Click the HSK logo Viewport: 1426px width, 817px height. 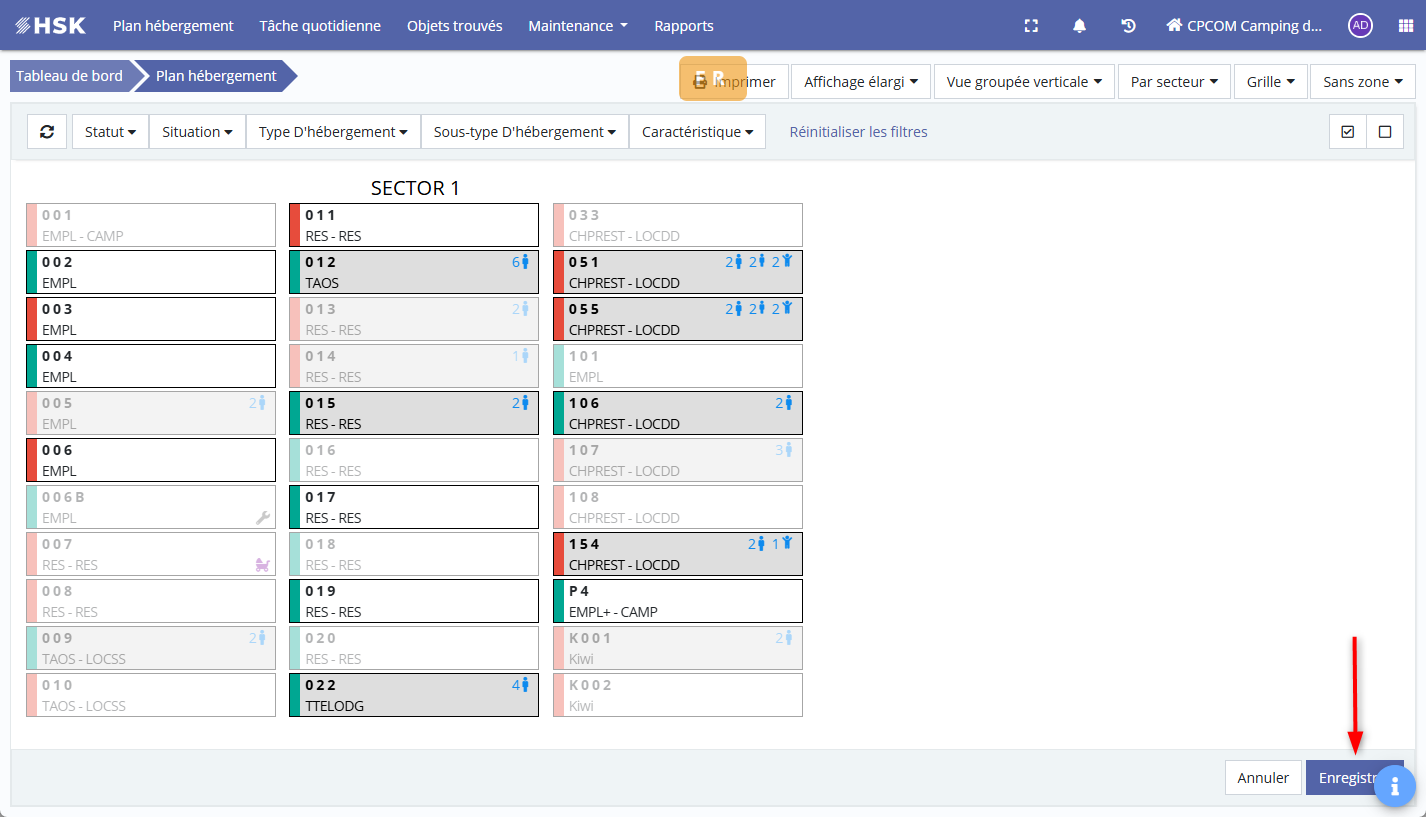coord(51,26)
